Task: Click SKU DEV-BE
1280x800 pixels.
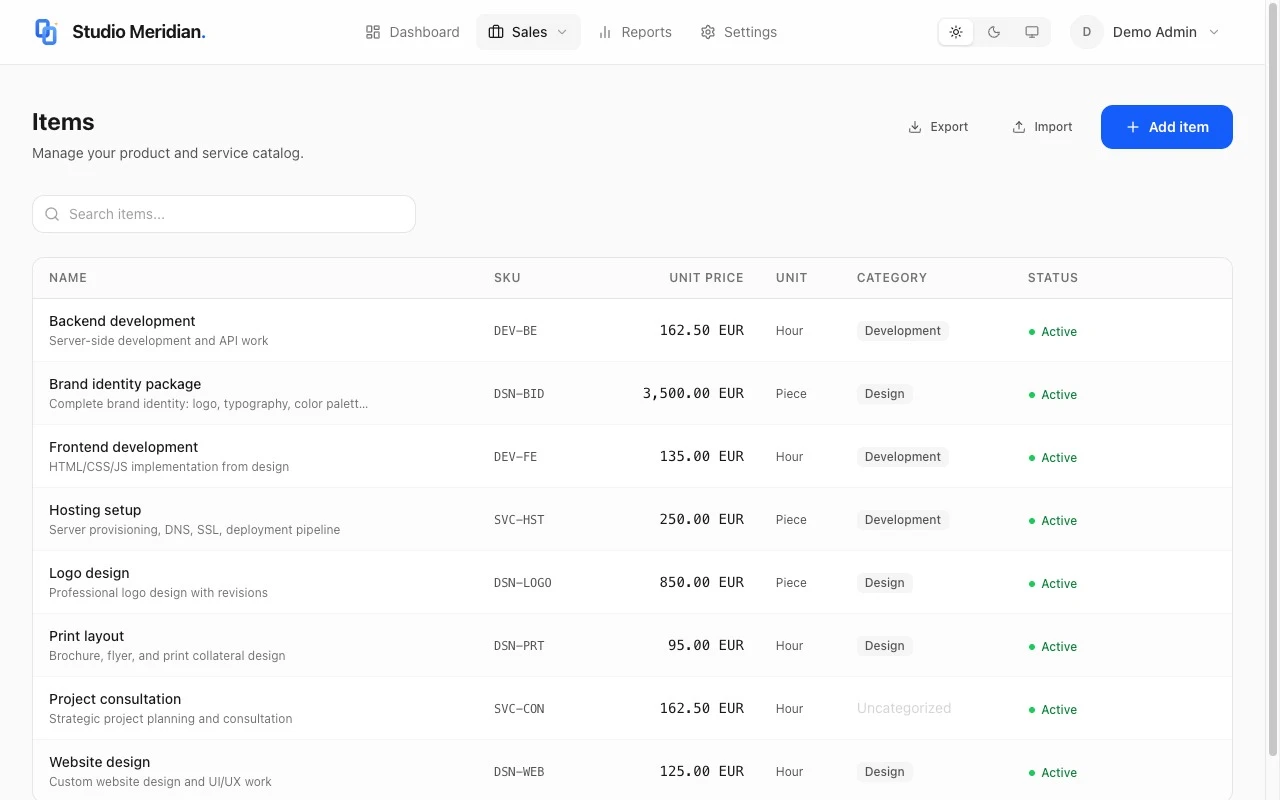Action: [515, 331]
